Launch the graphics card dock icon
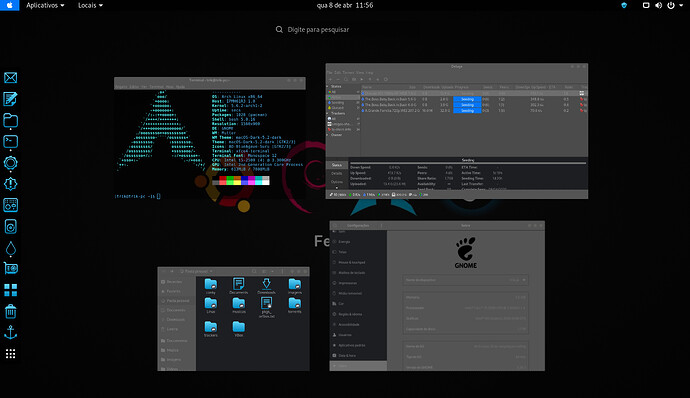The width and height of the screenshot is (690, 398). [11, 268]
